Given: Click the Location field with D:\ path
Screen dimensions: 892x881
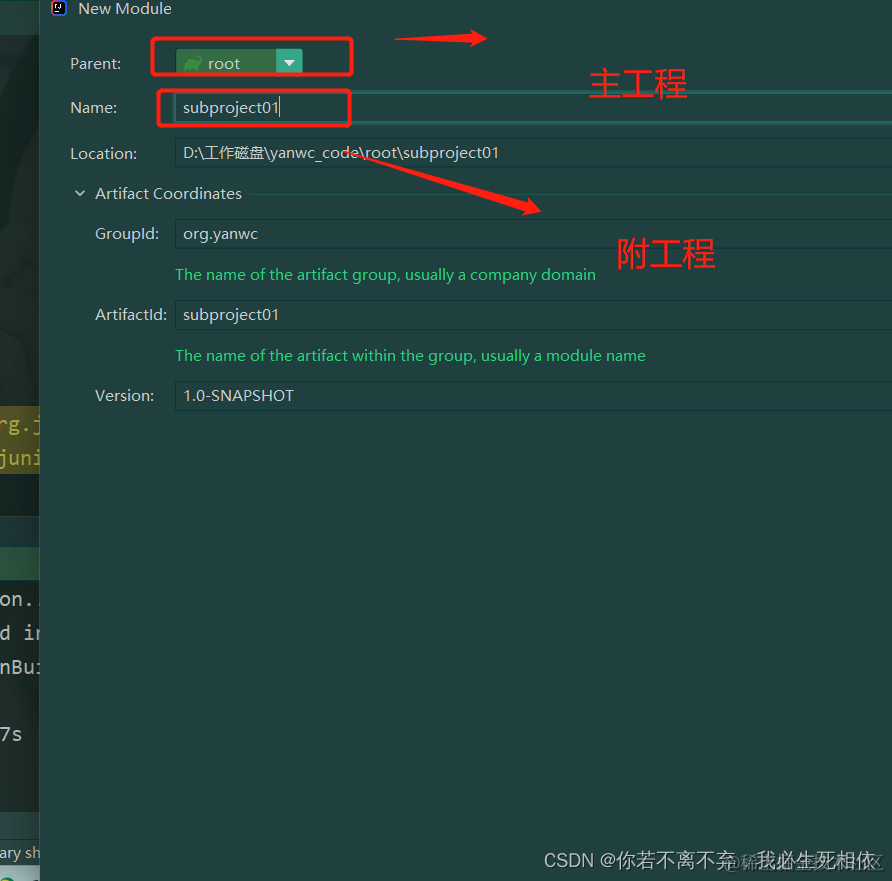Looking at the screenshot, I should coord(533,152).
